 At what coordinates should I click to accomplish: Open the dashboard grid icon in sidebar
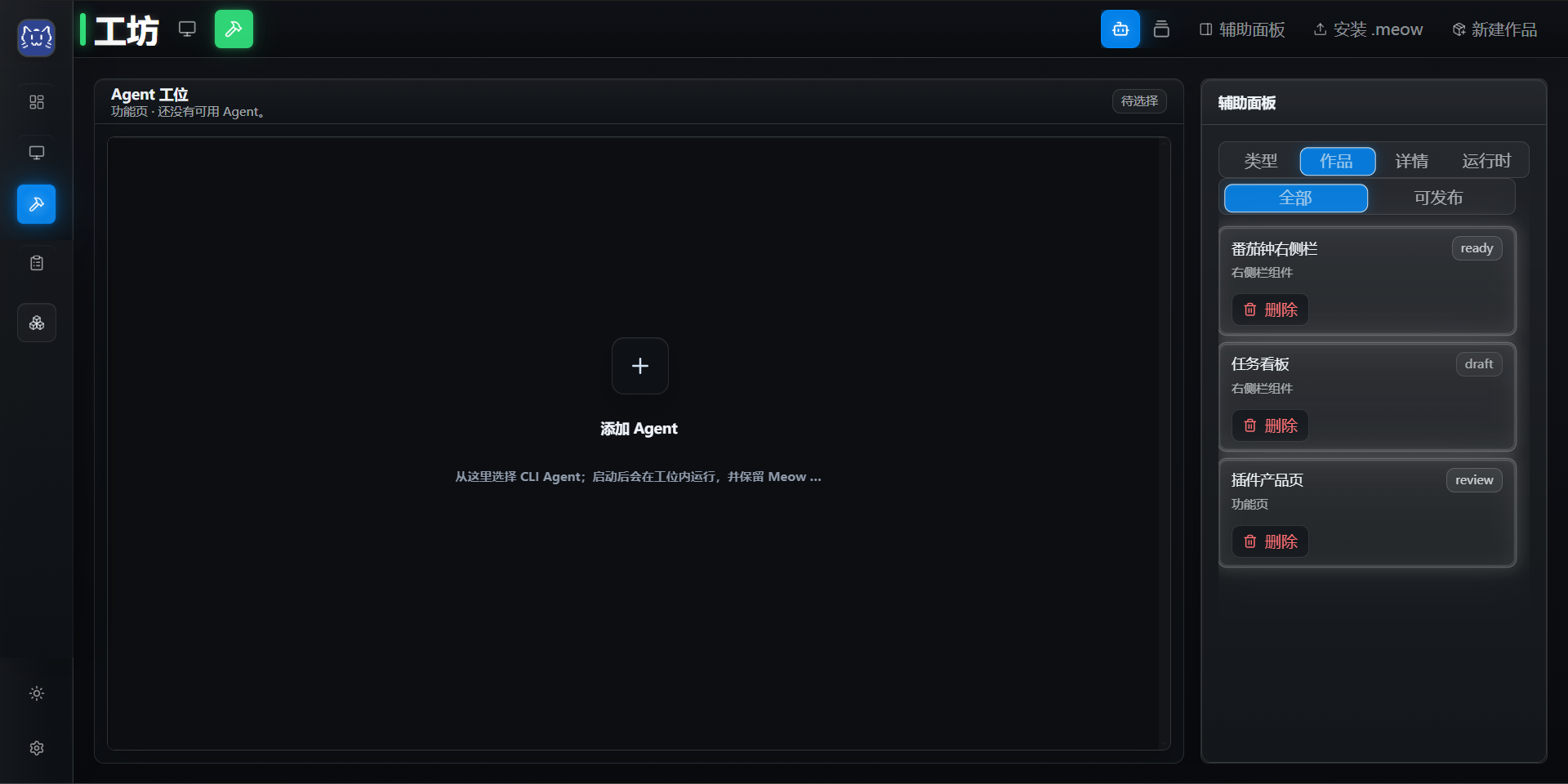[x=37, y=102]
